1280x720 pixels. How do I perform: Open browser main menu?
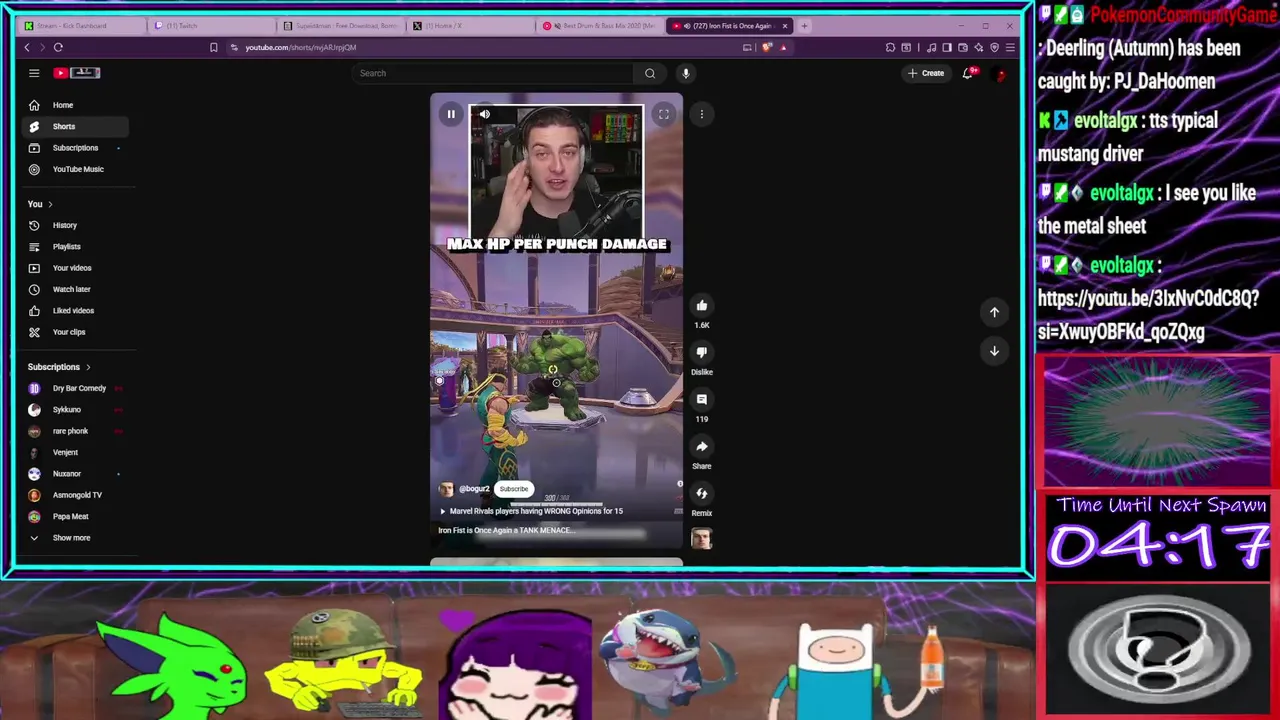(x=1010, y=47)
